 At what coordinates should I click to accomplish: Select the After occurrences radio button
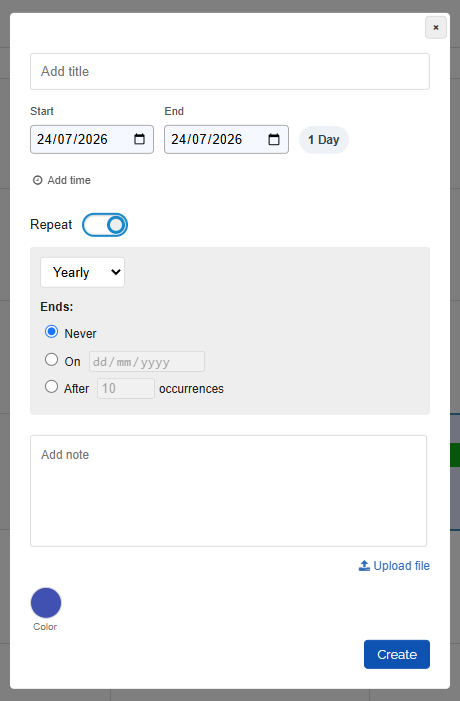coord(51,386)
